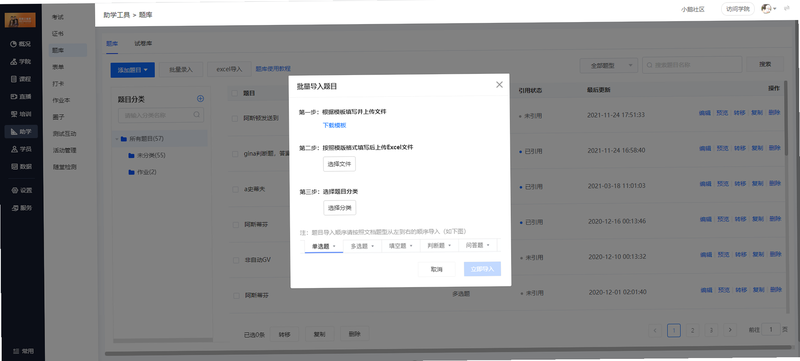The width and height of the screenshot is (800, 361).
Task: Open the 添加题目 dropdown button
Action: [x=133, y=70]
